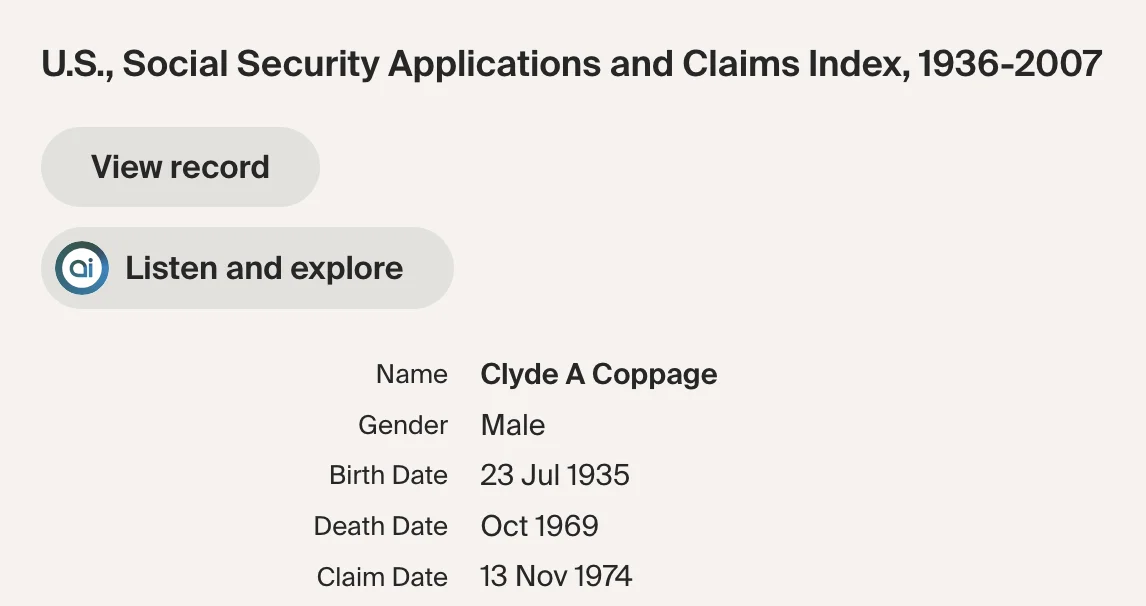Select the 1936-2007 year range in title
Screen dimensions: 1146x606
[1010, 65]
